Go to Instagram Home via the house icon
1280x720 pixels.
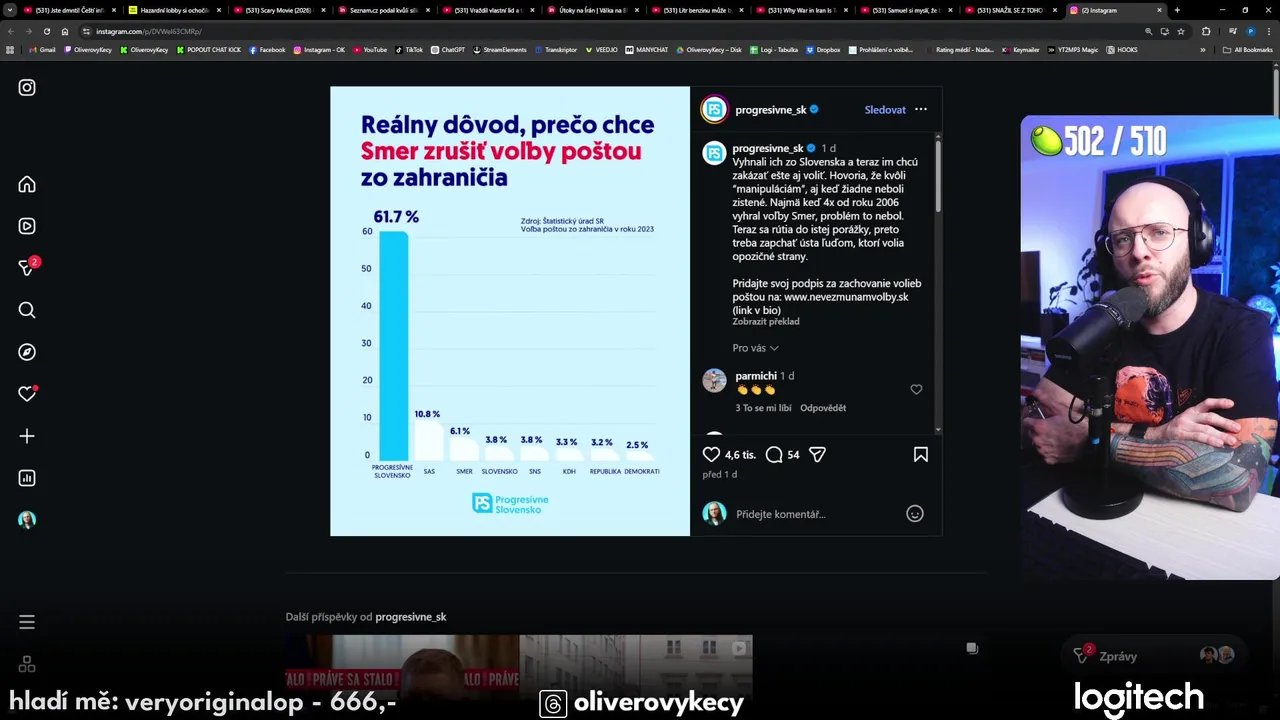point(27,184)
